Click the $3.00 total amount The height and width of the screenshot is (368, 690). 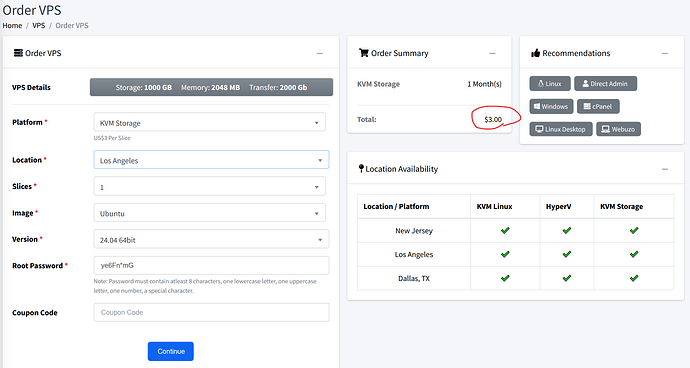493,119
